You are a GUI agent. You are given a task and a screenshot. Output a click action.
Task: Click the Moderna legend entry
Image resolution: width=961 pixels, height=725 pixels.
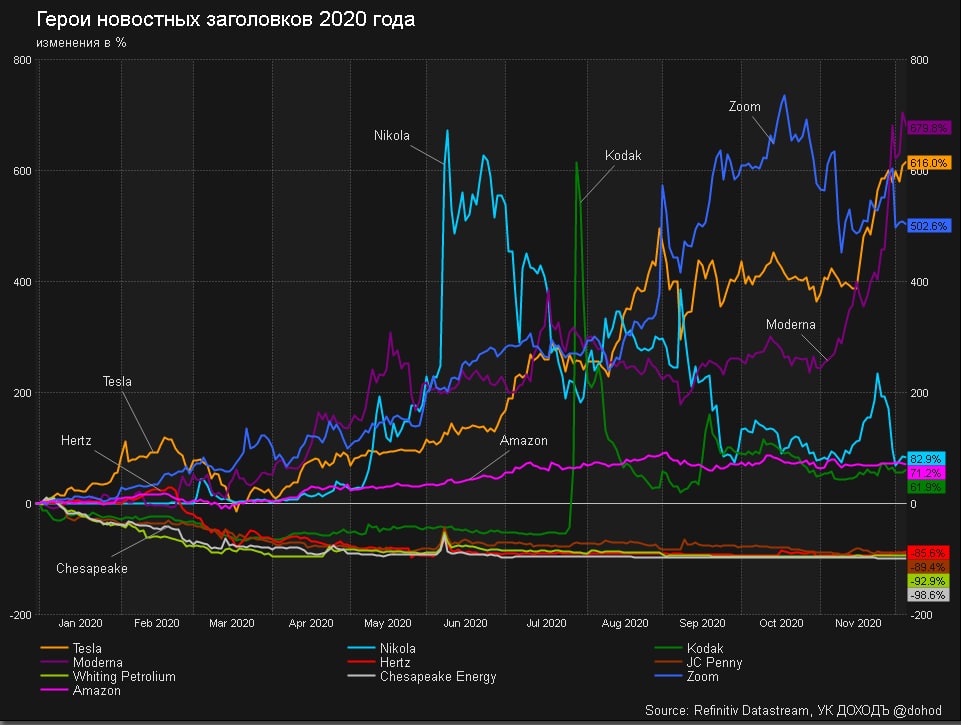(x=82, y=662)
